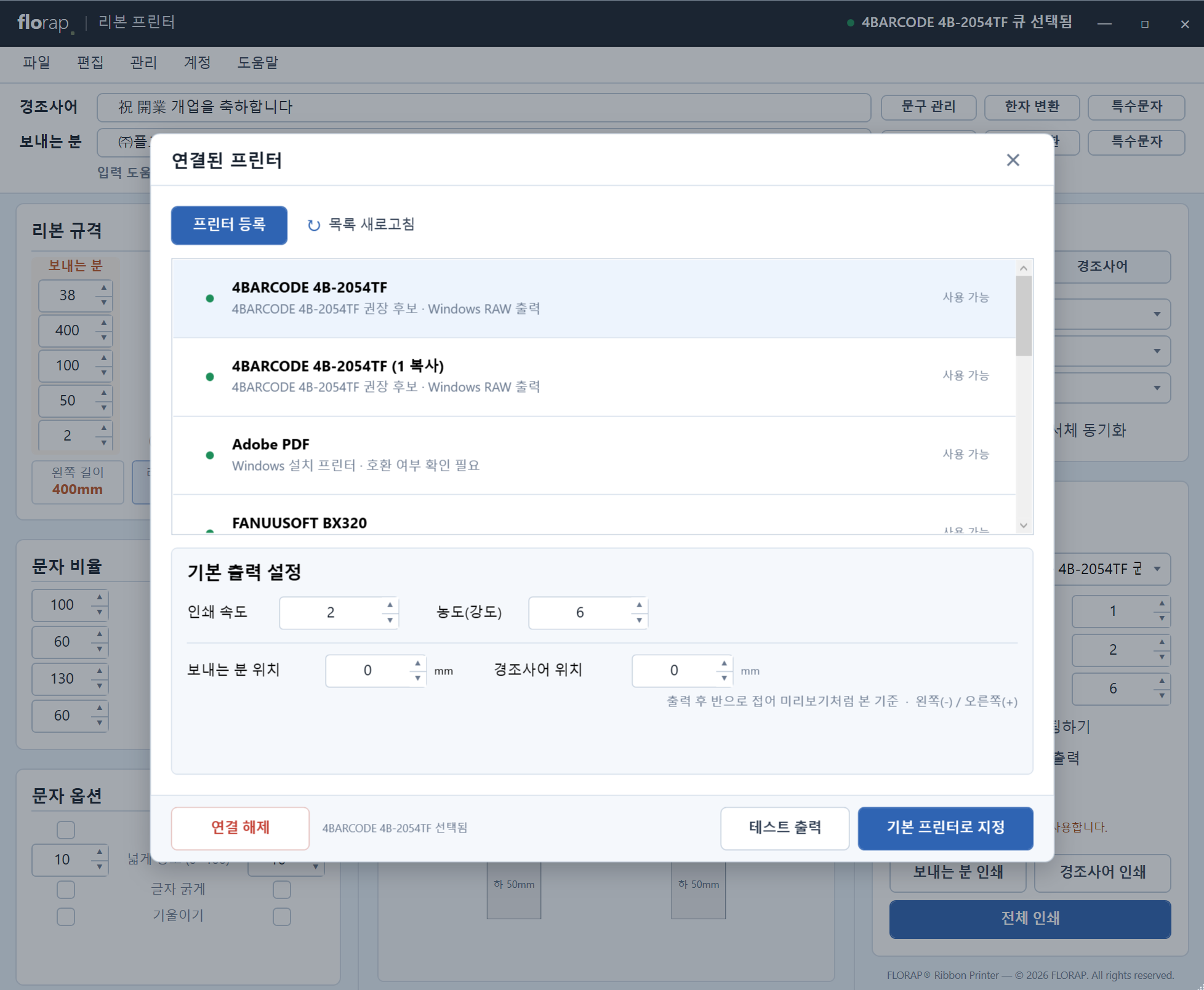Click 특수문자 button in 경조사어 row
Image resolution: width=1204 pixels, height=990 pixels.
pyautogui.click(x=1136, y=107)
